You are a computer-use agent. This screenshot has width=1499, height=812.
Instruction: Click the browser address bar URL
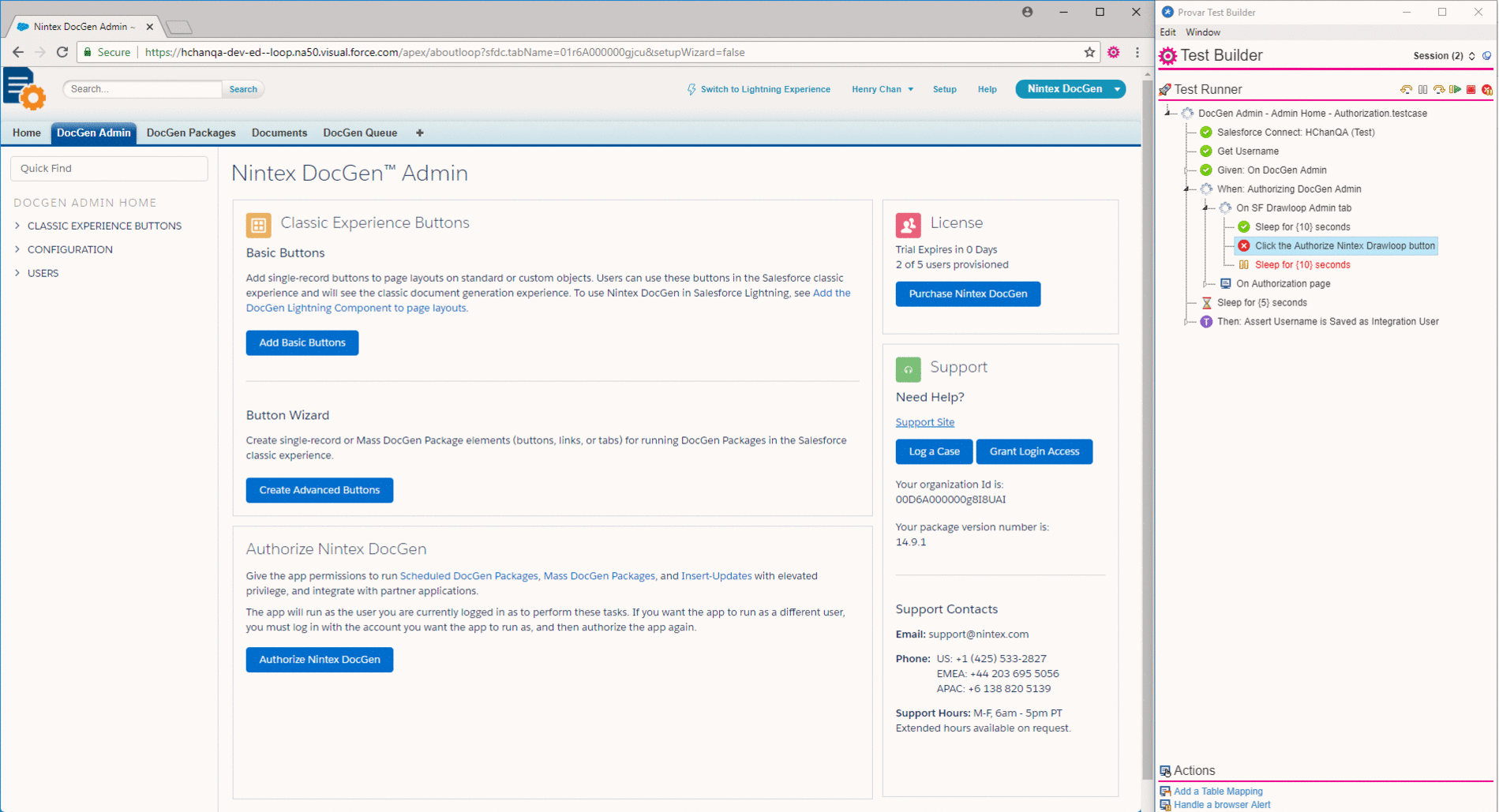[444, 52]
